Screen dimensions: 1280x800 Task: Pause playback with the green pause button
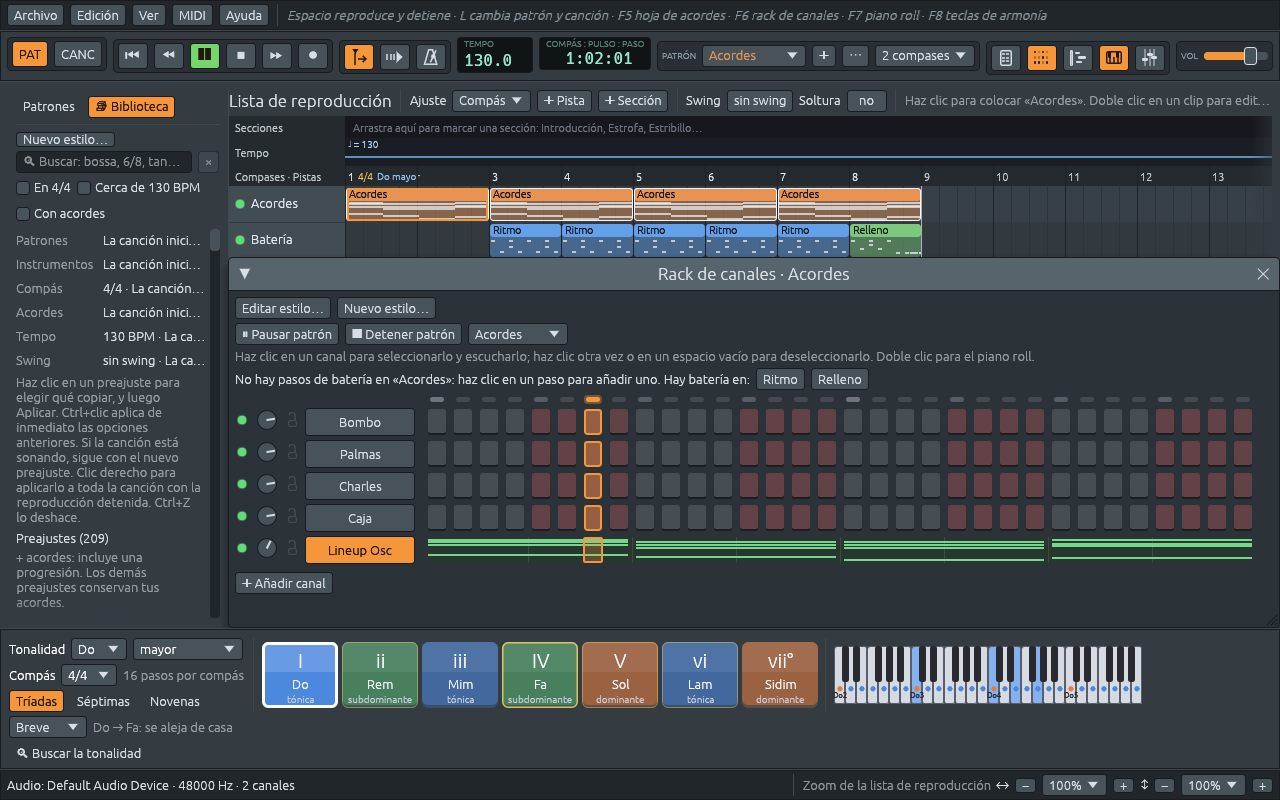(x=205, y=55)
